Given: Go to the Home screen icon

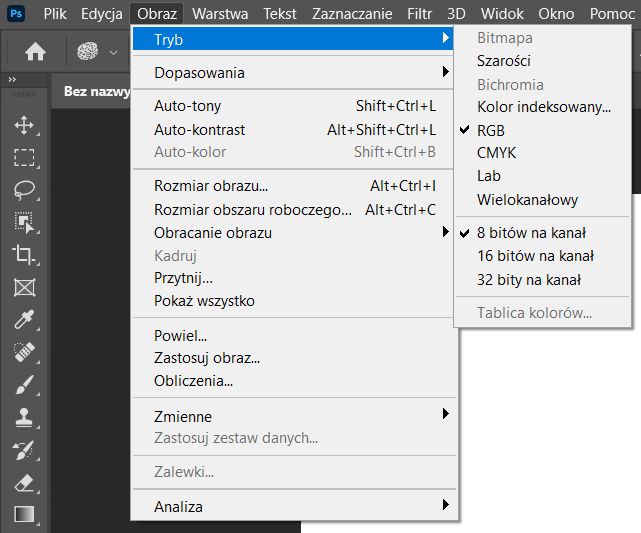Looking at the screenshot, I should 35,52.
